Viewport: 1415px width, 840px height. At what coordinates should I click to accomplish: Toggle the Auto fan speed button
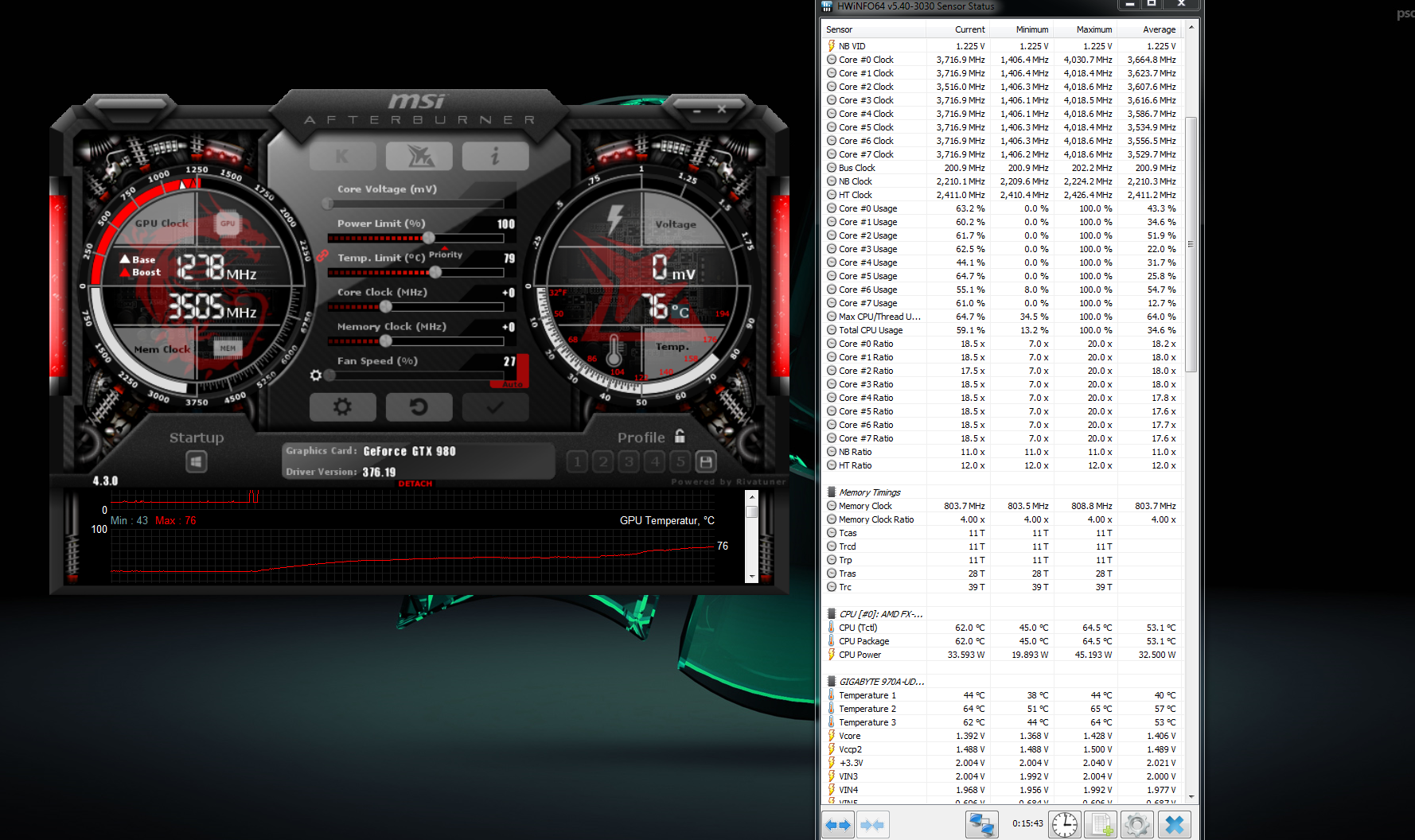click(x=513, y=384)
